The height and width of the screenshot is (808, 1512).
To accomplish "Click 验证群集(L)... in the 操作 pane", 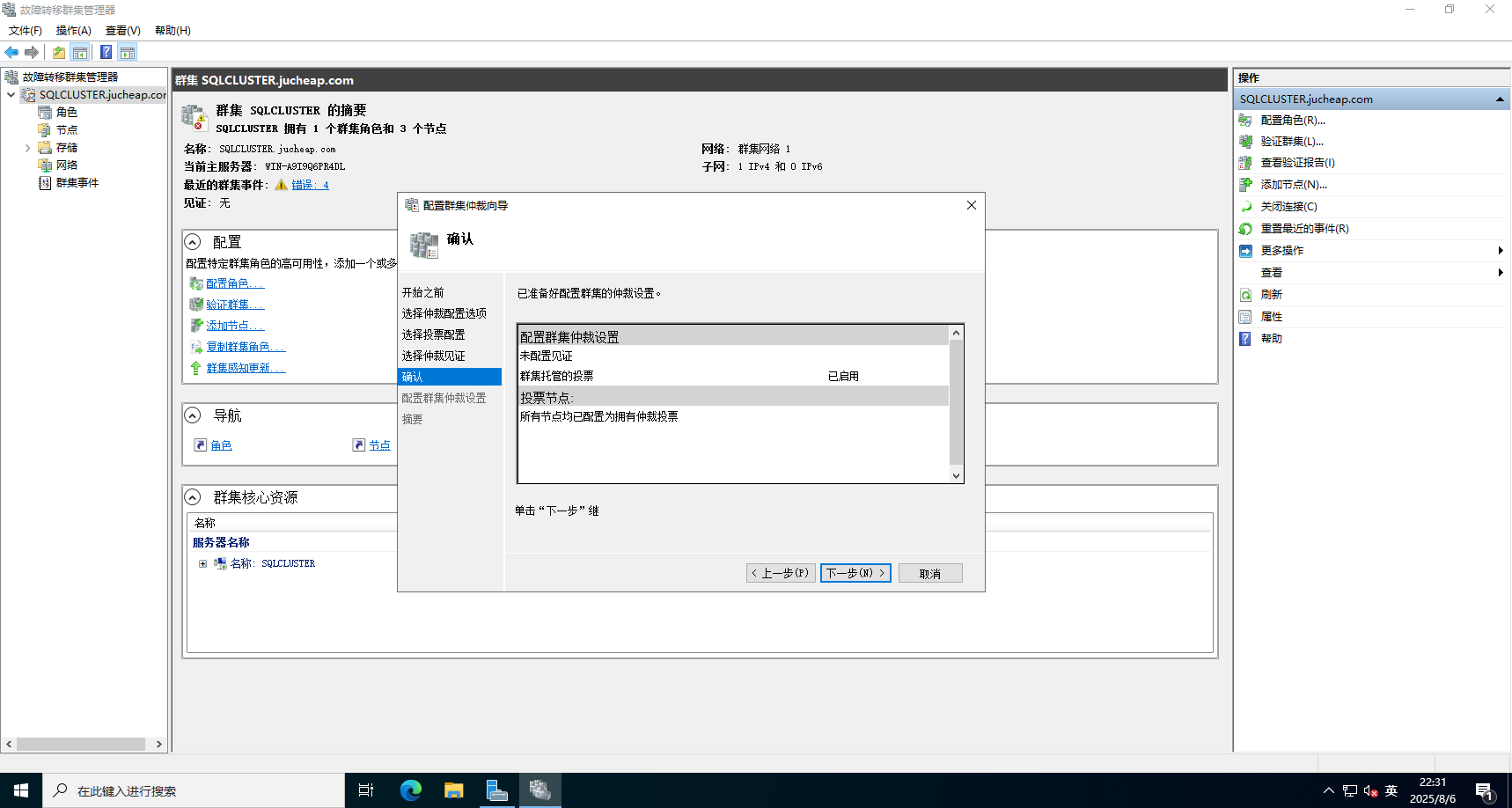I will tap(1292, 141).
